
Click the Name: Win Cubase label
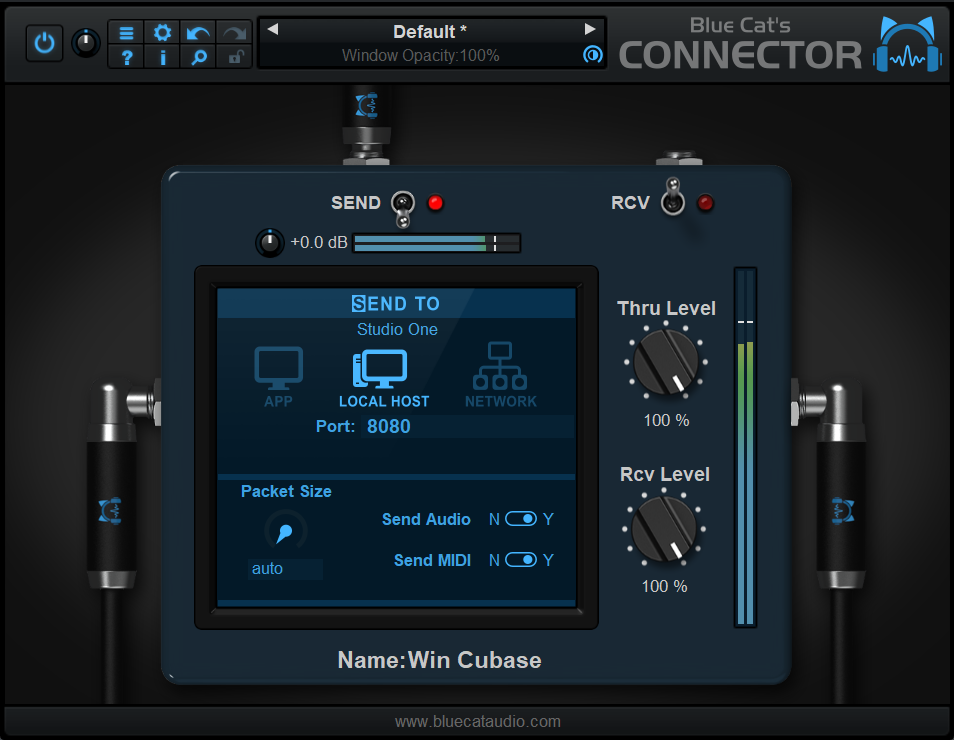(x=439, y=660)
